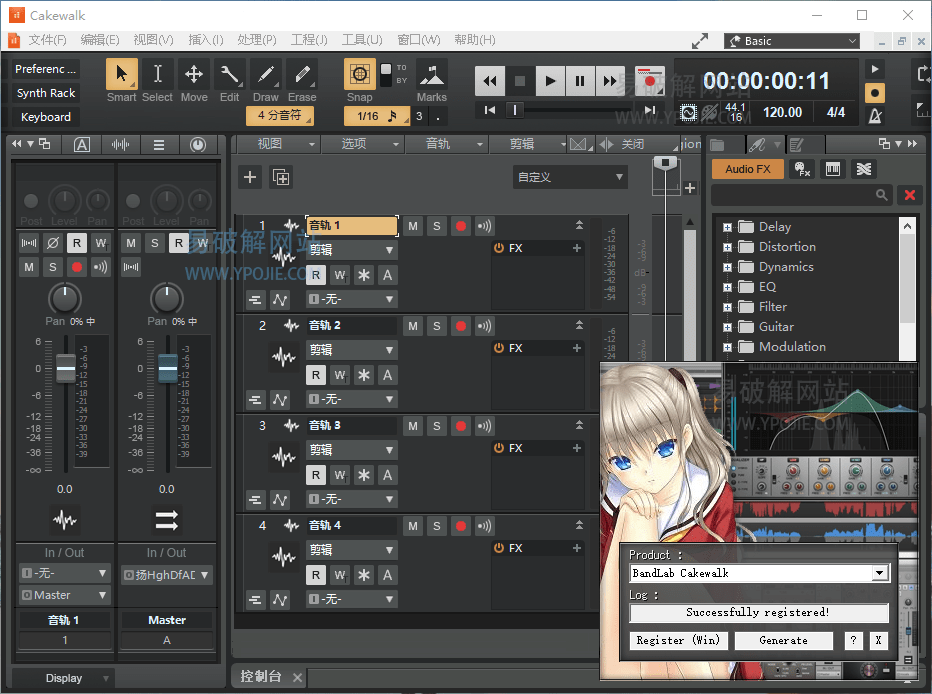Click the Master channel volume fader

coord(167,369)
